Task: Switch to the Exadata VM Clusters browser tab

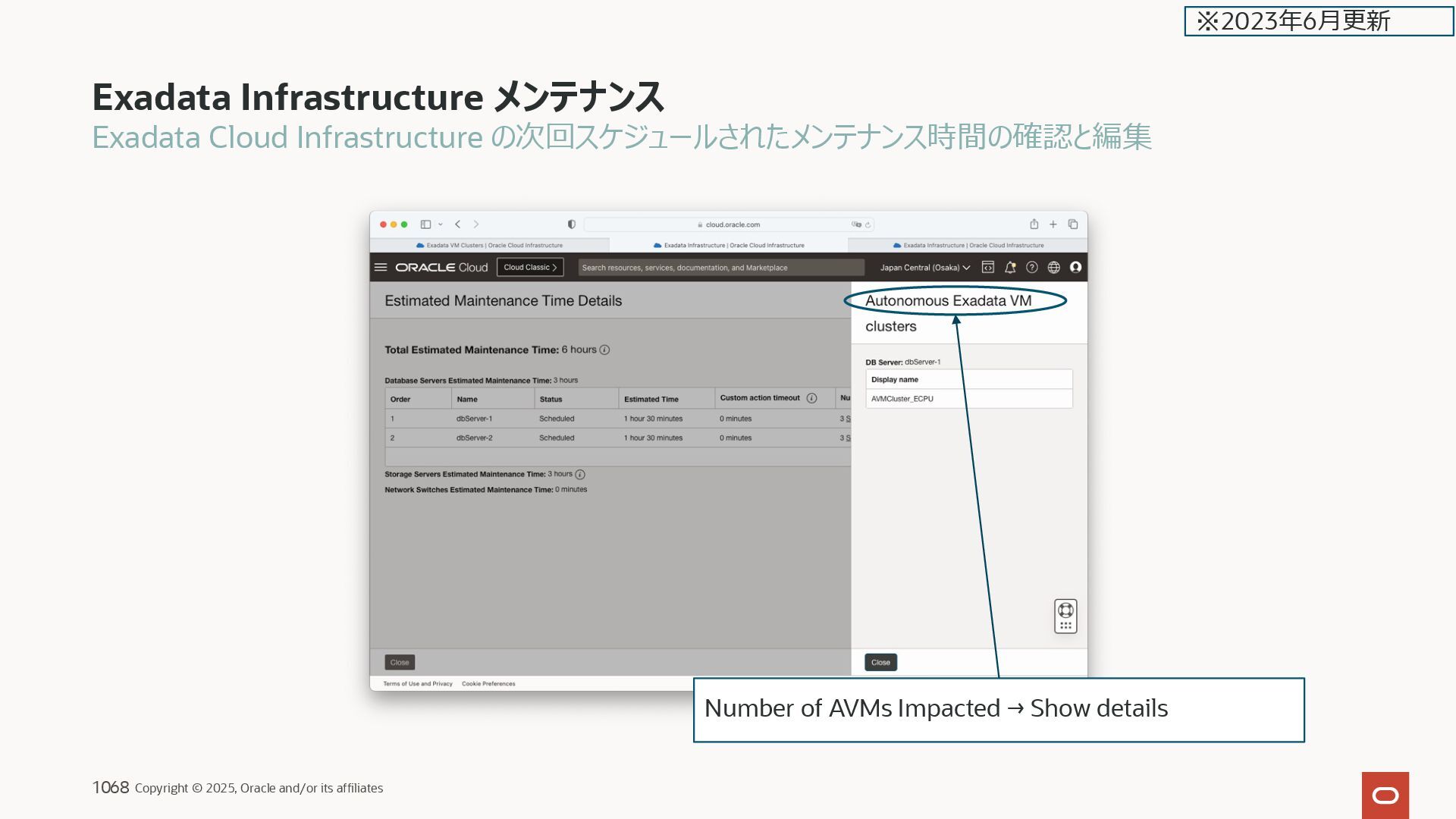Action: [x=490, y=246]
